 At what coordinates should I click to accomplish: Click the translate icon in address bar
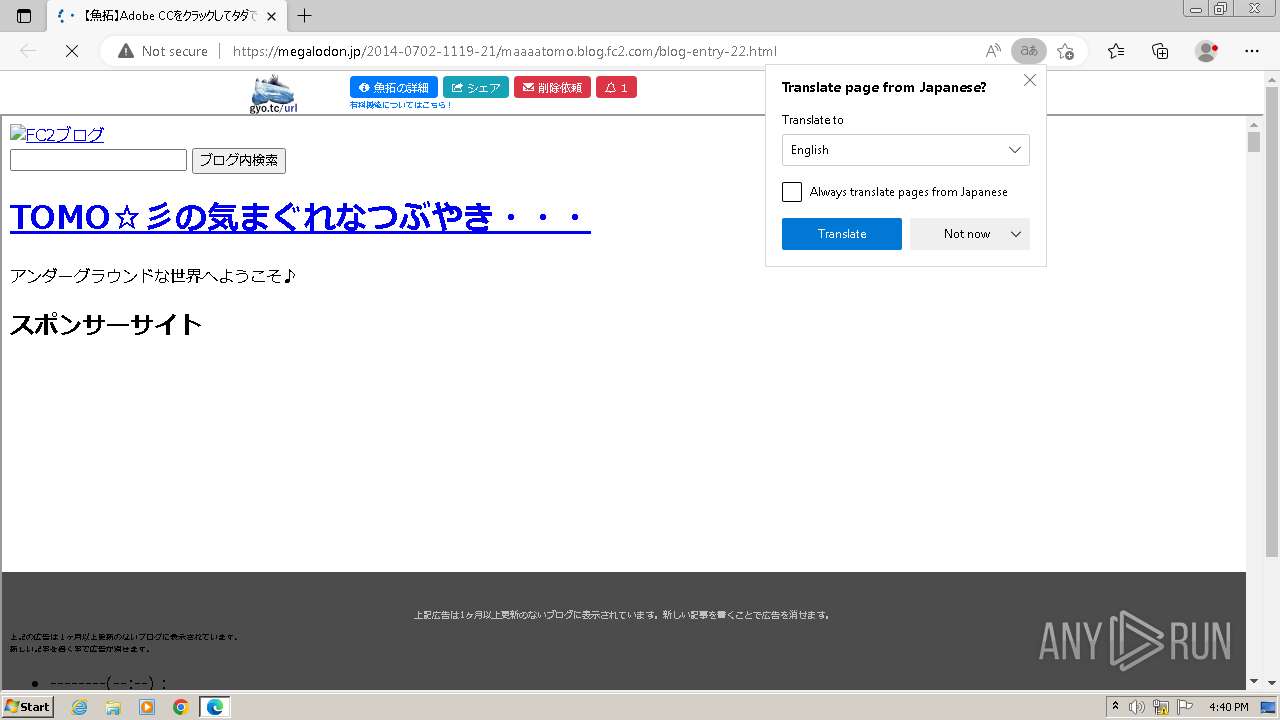[x=1029, y=51]
